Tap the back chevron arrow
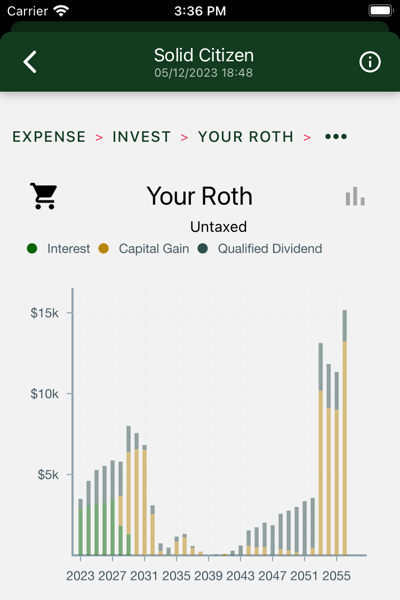Viewport: 400px width, 600px height. pyautogui.click(x=30, y=62)
